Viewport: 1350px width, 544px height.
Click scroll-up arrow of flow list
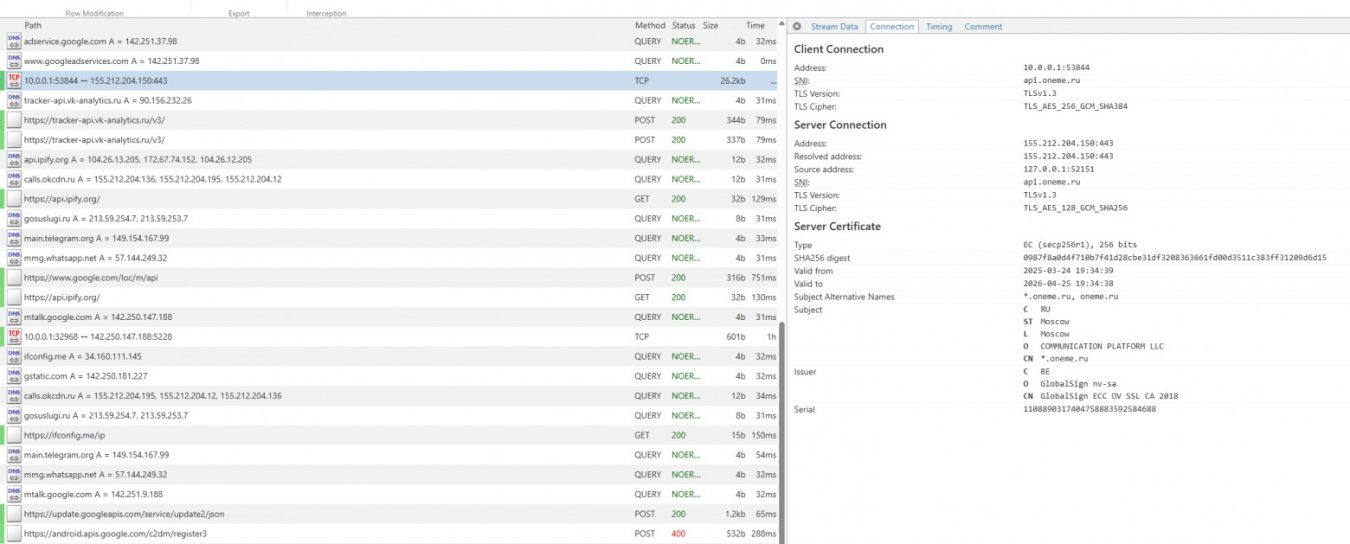point(780,25)
